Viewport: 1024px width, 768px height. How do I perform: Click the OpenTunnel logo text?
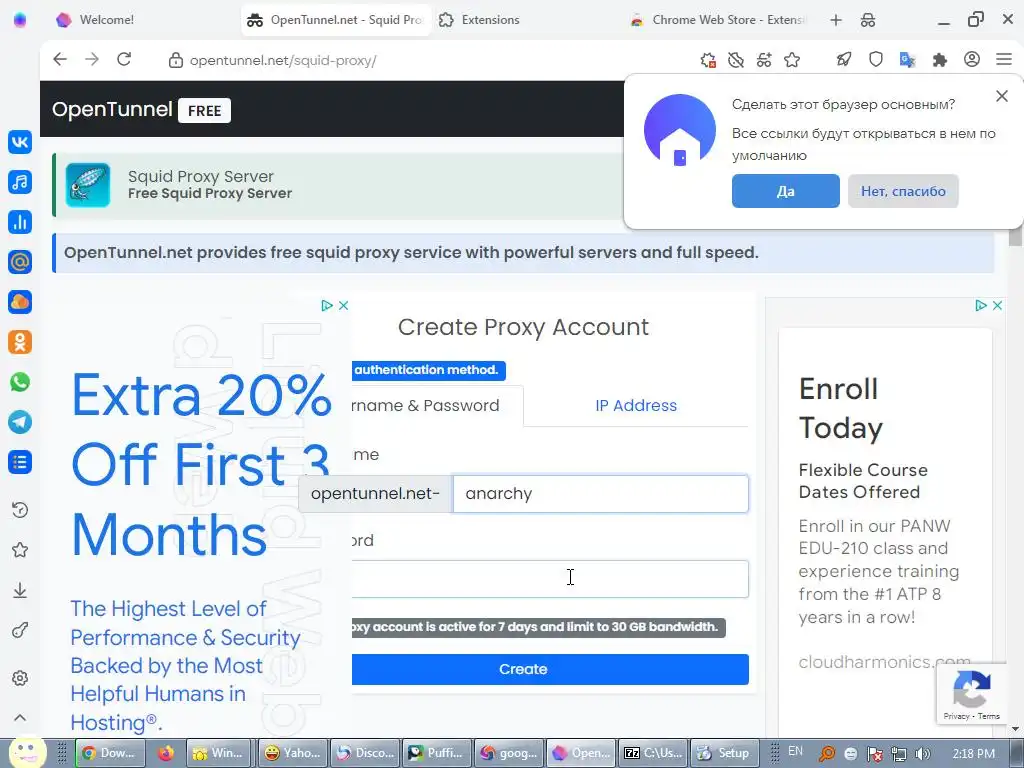(x=112, y=110)
